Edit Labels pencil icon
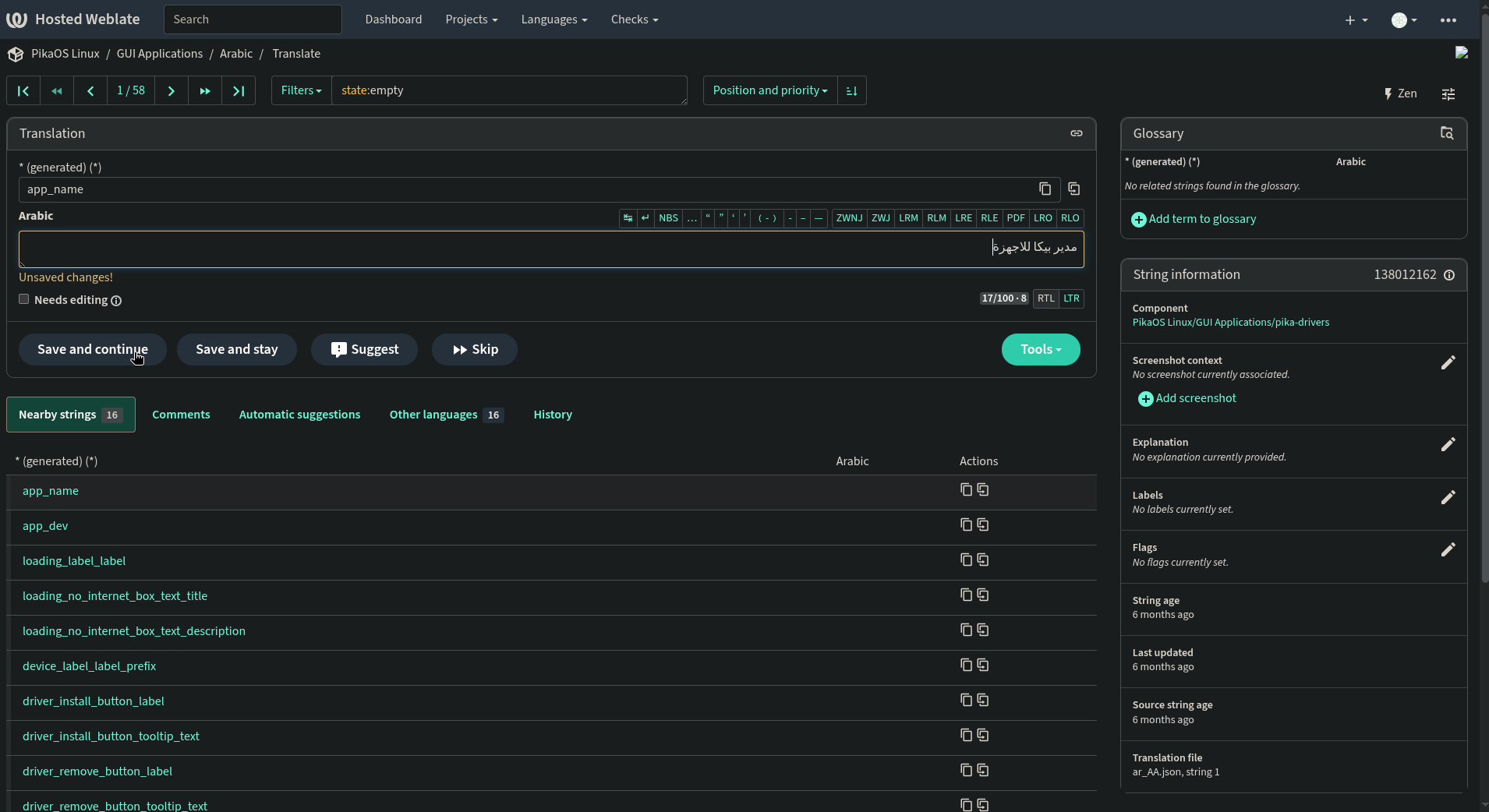This screenshot has width=1489, height=812. click(x=1448, y=497)
